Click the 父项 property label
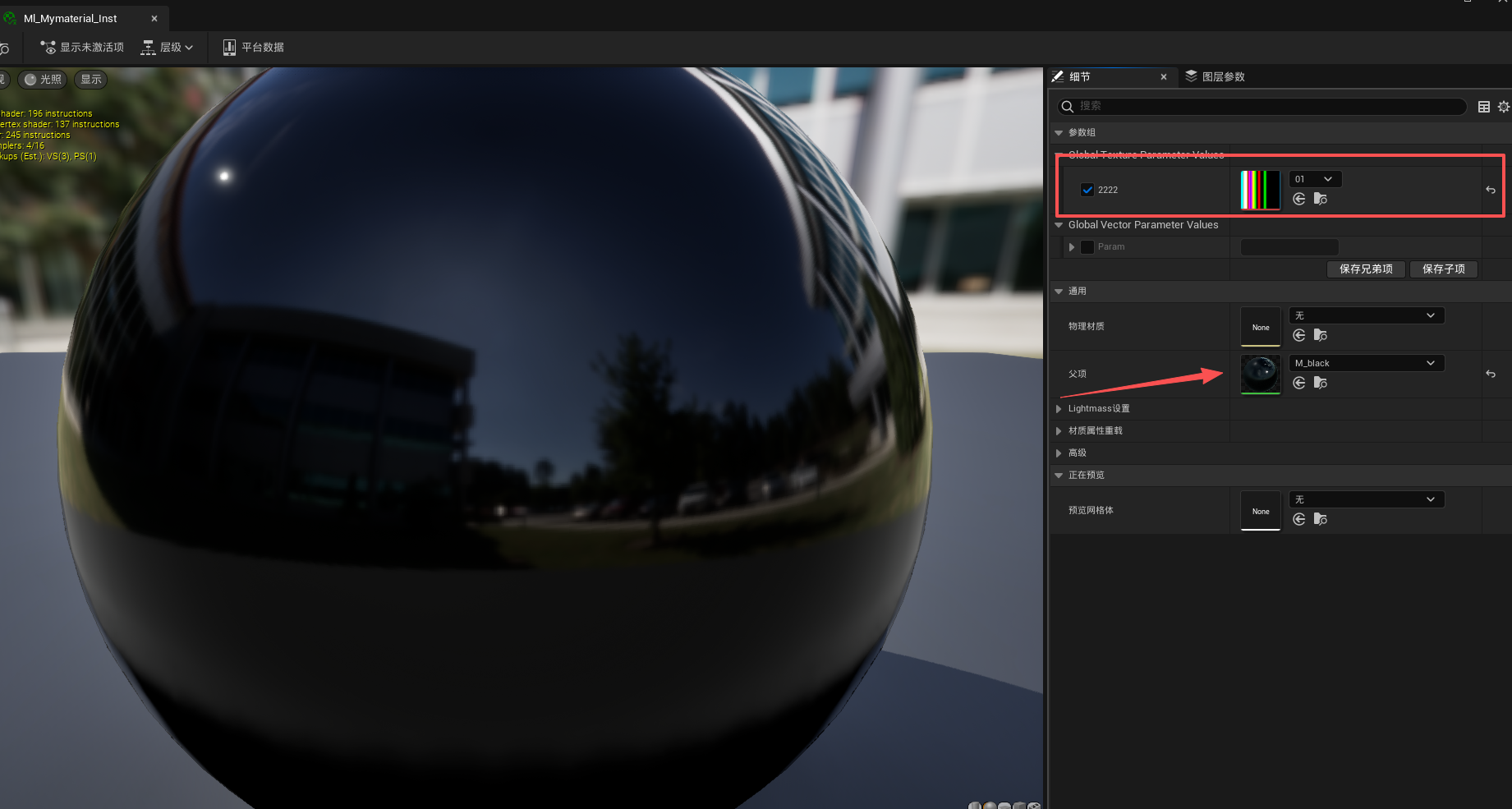This screenshot has width=1512, height=809. point(1077,374)
